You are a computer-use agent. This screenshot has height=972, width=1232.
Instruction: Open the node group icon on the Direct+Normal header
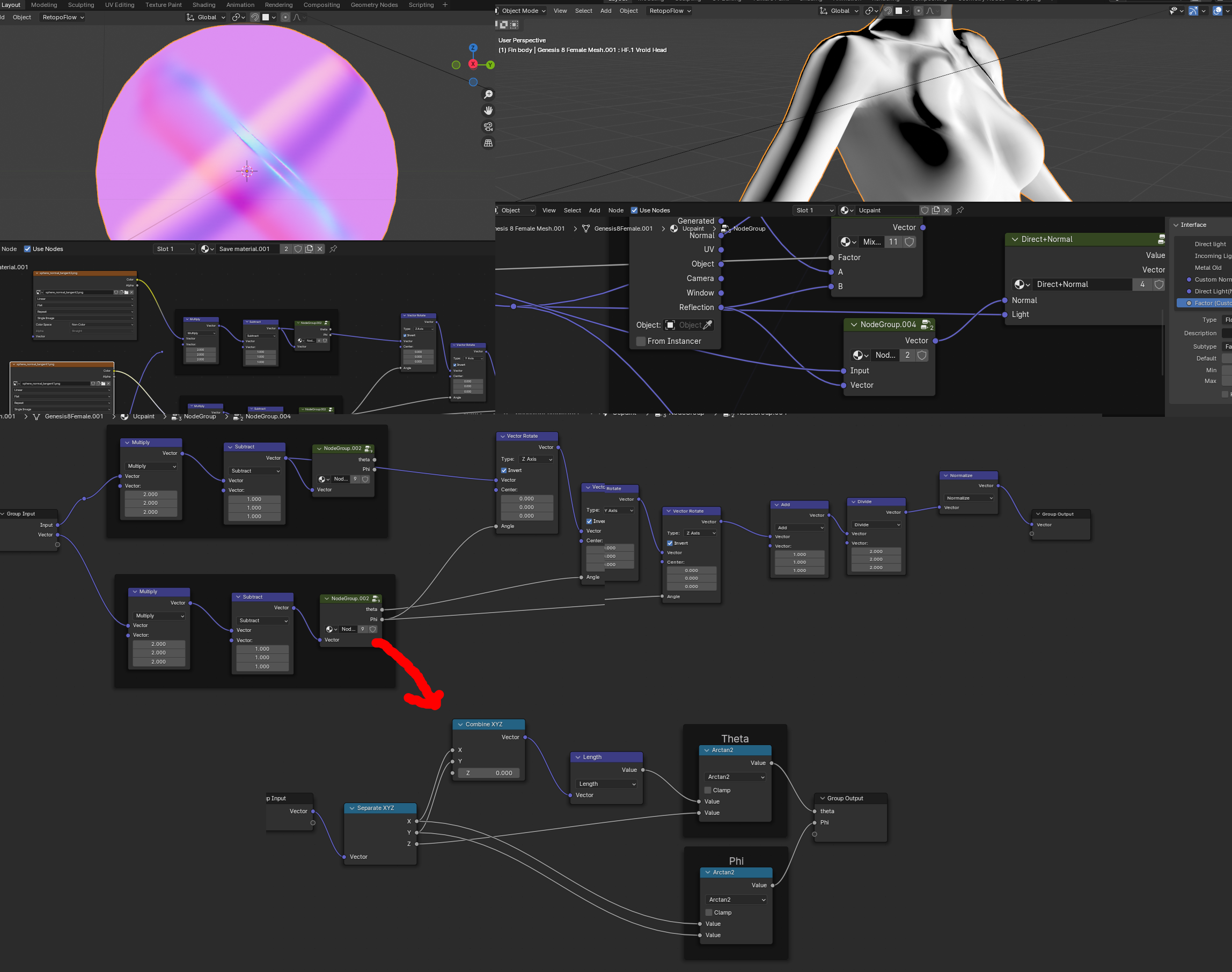1161,240
